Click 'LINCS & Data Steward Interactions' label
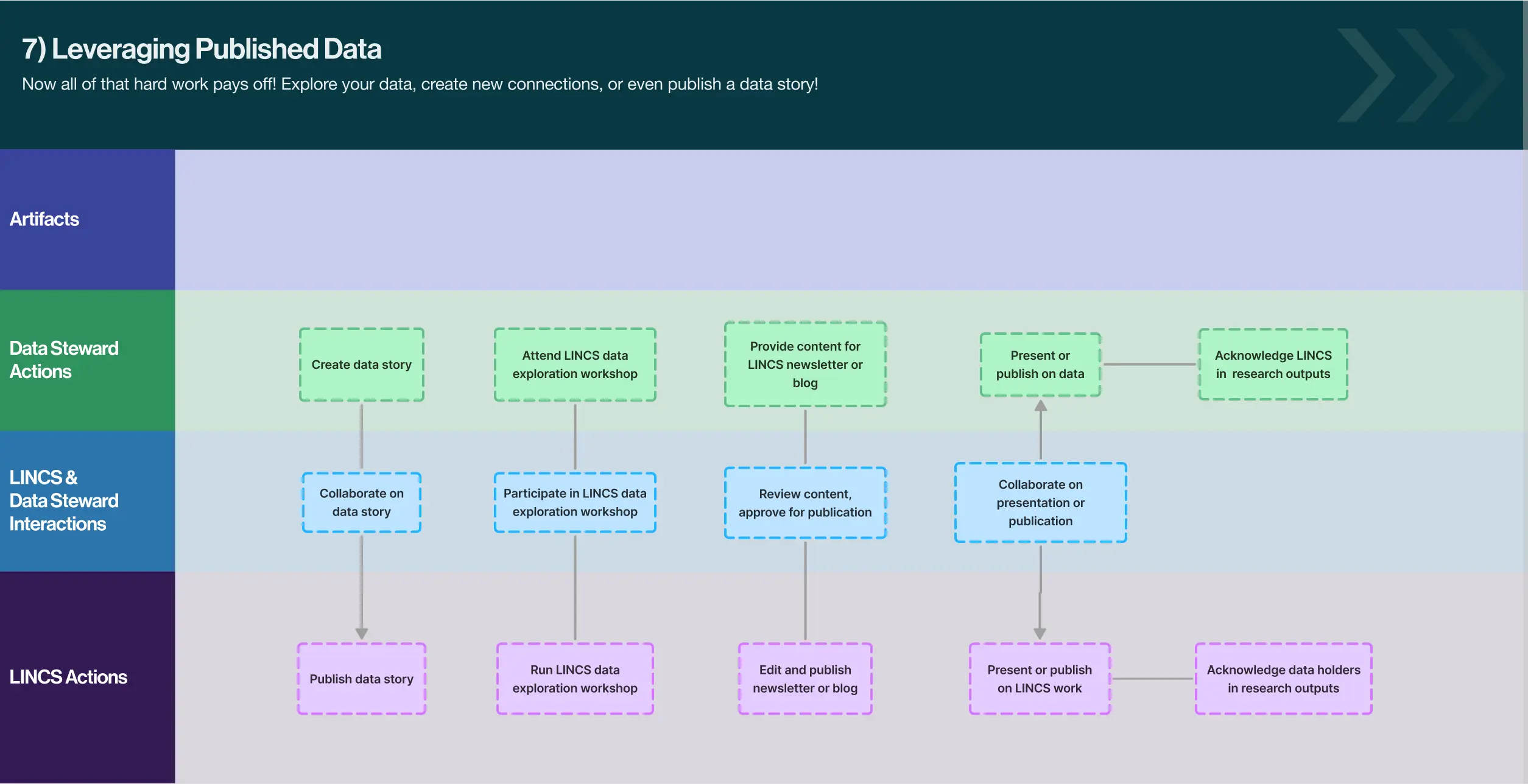 click(63, 500)
